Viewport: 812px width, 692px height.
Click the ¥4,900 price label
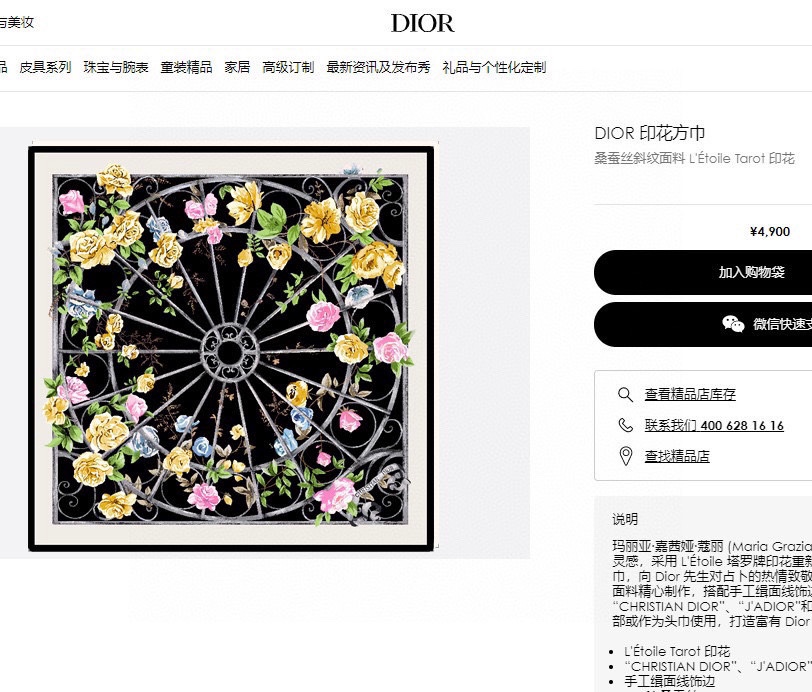(x=770, y=232)
